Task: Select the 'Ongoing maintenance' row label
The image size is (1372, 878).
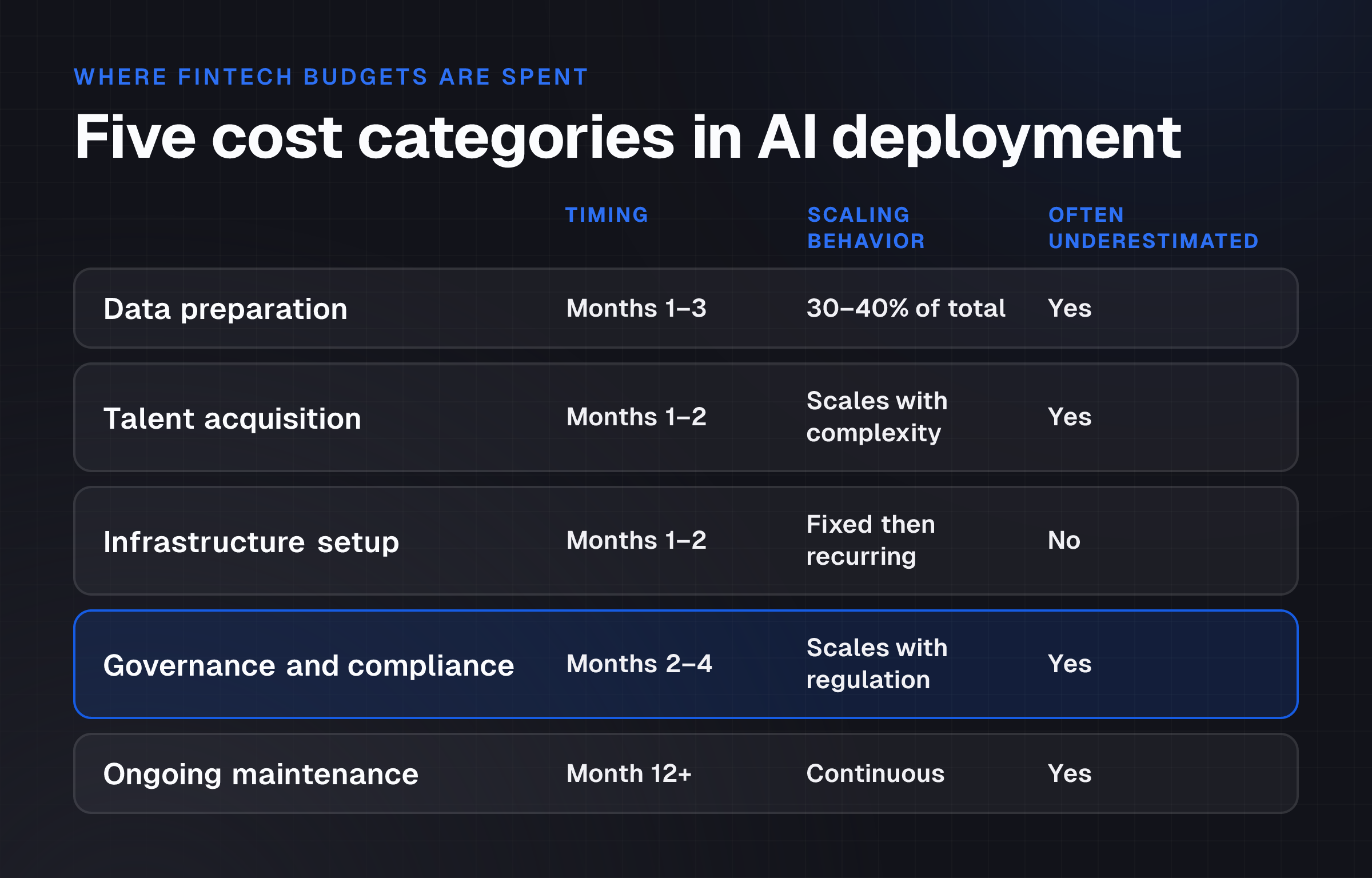Action: tap(261, 775)
